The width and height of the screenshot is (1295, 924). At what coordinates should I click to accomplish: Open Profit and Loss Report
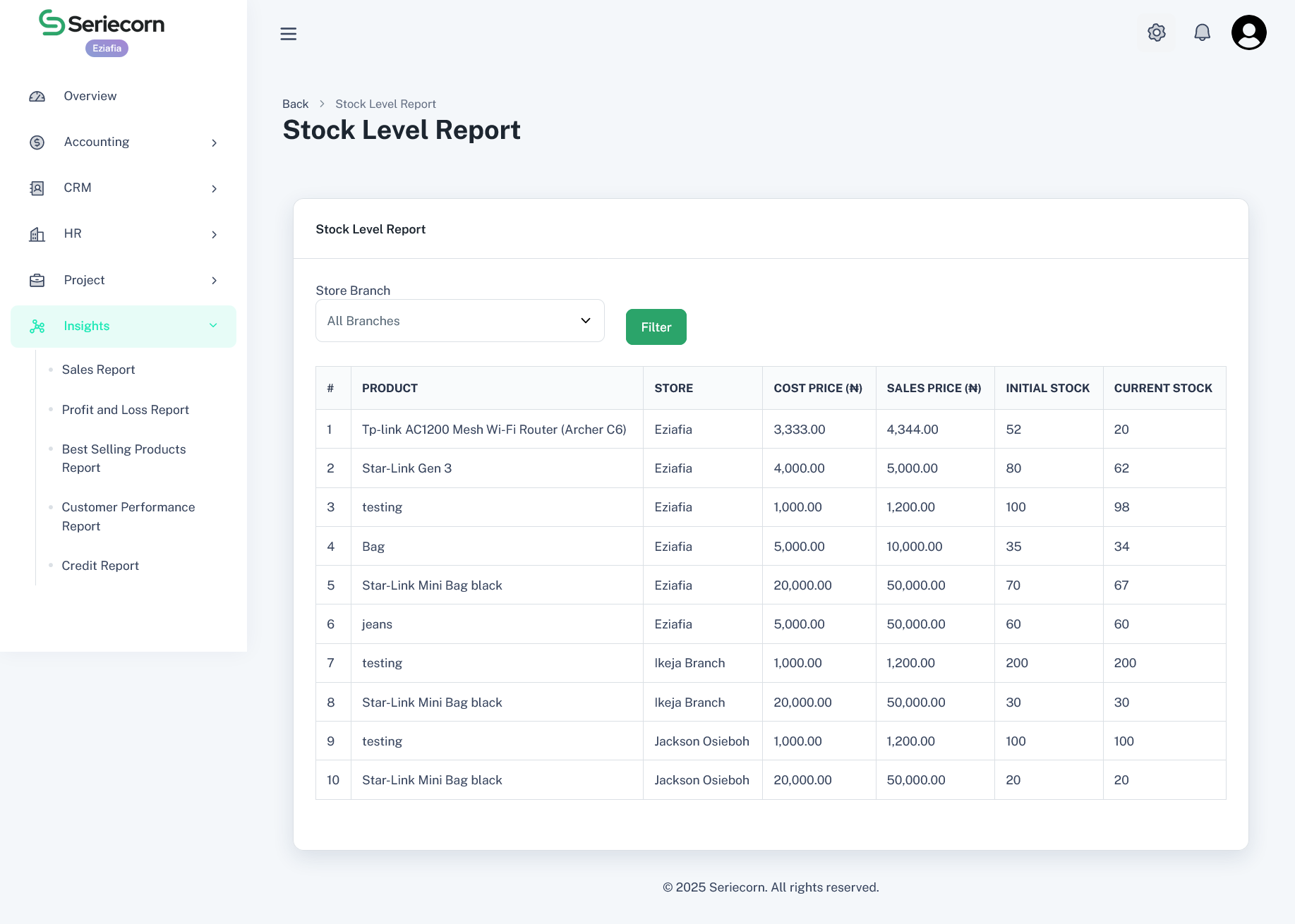[125, 410]
